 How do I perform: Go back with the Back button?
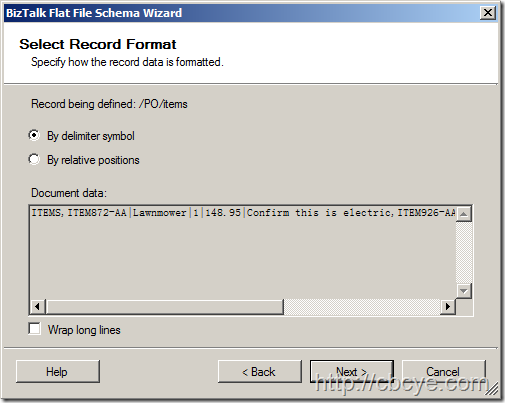pos(260,371)
